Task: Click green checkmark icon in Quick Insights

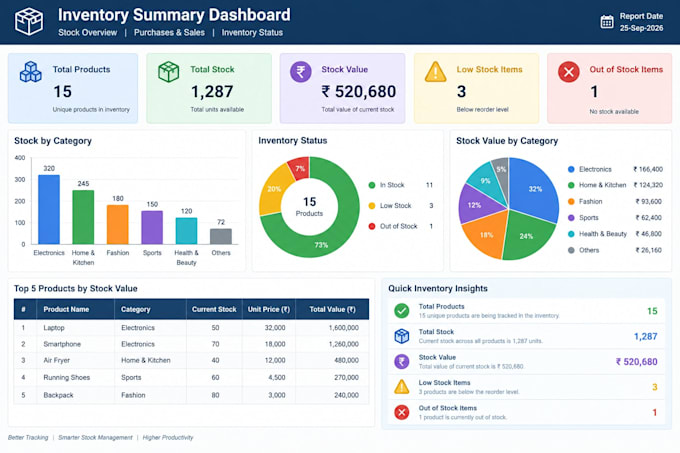Action: [x=402, y=311]
